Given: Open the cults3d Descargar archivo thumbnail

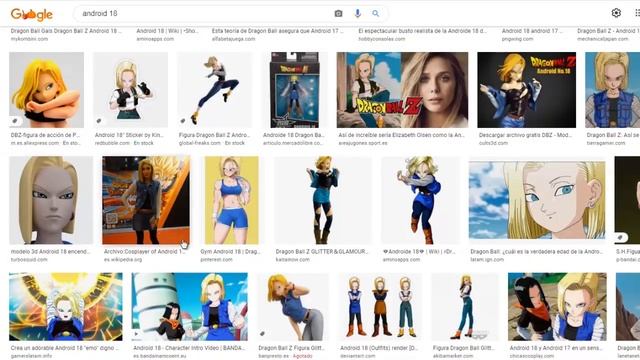Looking at the screenshot, I should point(527,90).
